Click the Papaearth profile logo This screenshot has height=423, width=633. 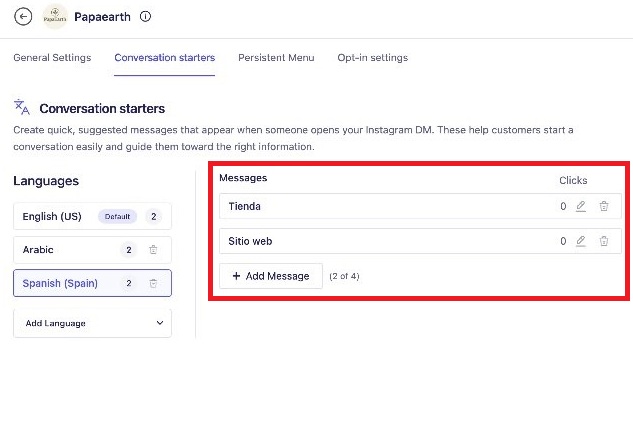click(55, 17)
